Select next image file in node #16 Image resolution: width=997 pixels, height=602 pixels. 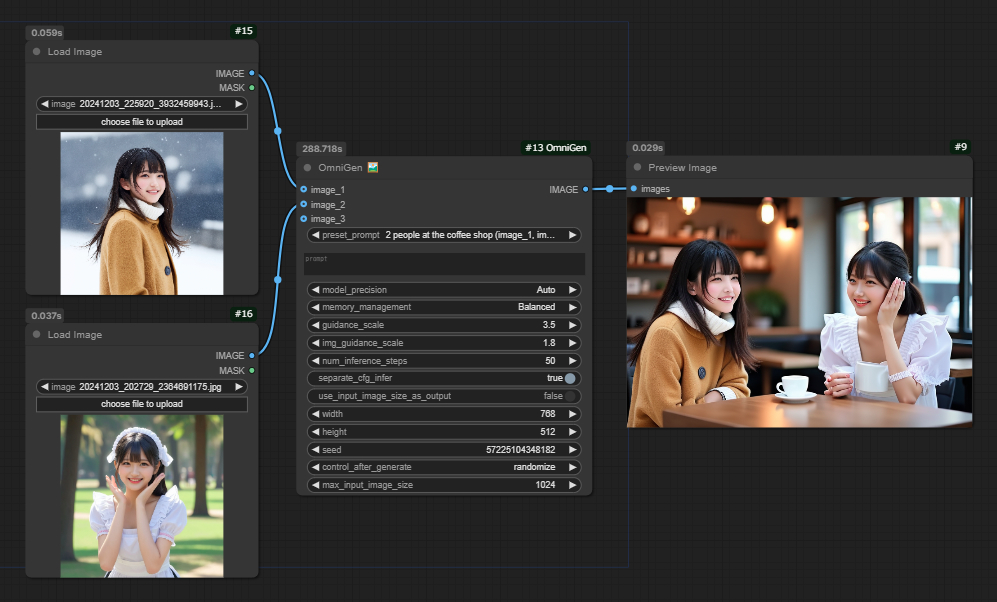pyautogui.click(x=238, y=387)
